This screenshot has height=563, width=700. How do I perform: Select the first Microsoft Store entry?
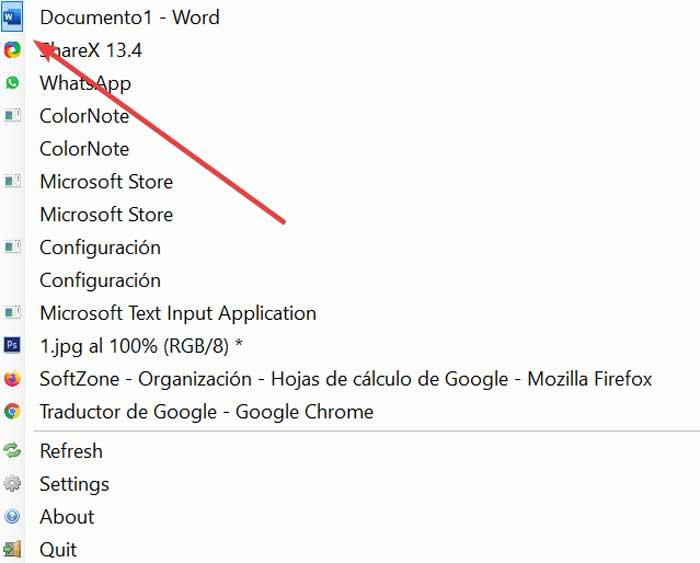pyautogui.click(x=106, y=182)
